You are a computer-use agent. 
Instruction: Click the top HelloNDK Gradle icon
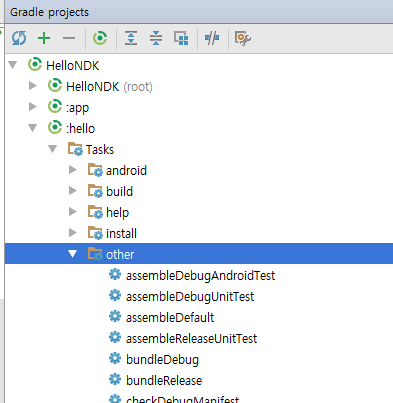coord(35,64)
